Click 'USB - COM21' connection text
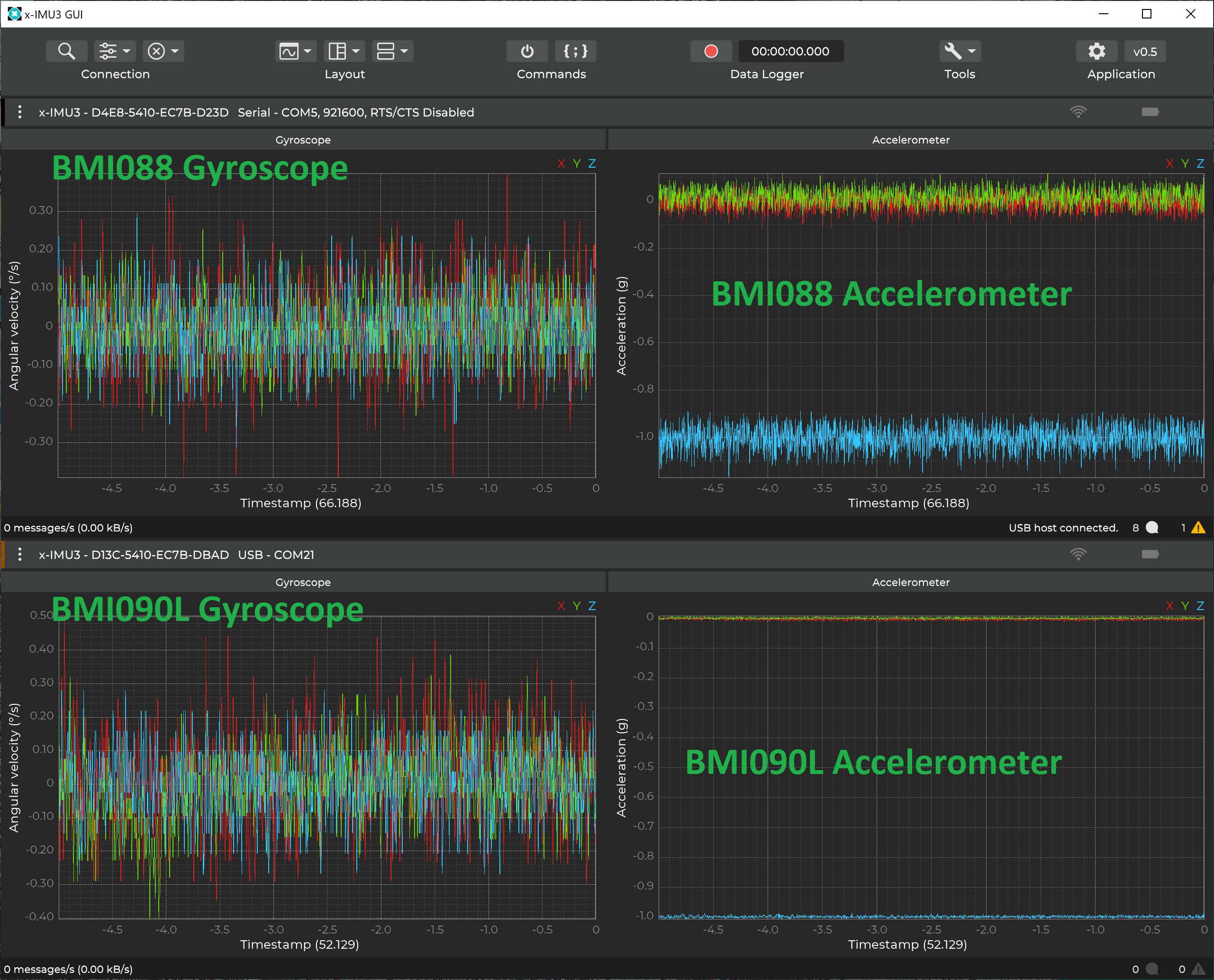 pos(276,554)
